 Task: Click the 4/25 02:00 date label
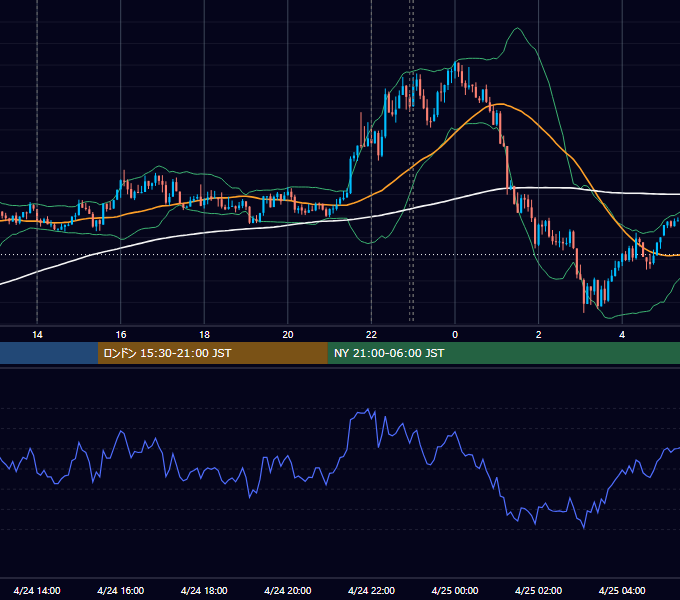tap(538, 590)
